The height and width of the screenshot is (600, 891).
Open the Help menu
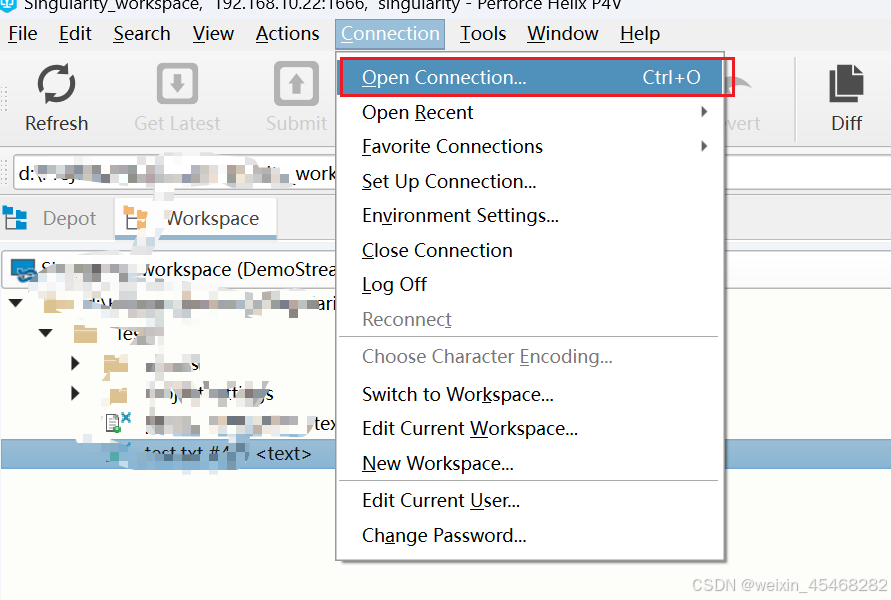click(640, 34)
